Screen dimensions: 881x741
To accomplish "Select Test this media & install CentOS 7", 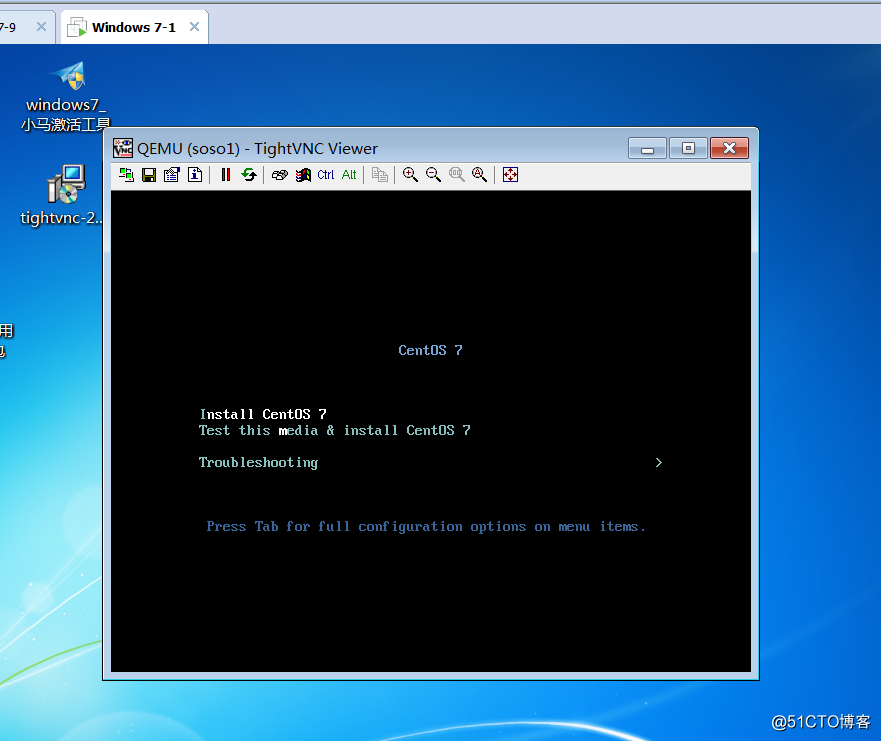I will 335,430.
